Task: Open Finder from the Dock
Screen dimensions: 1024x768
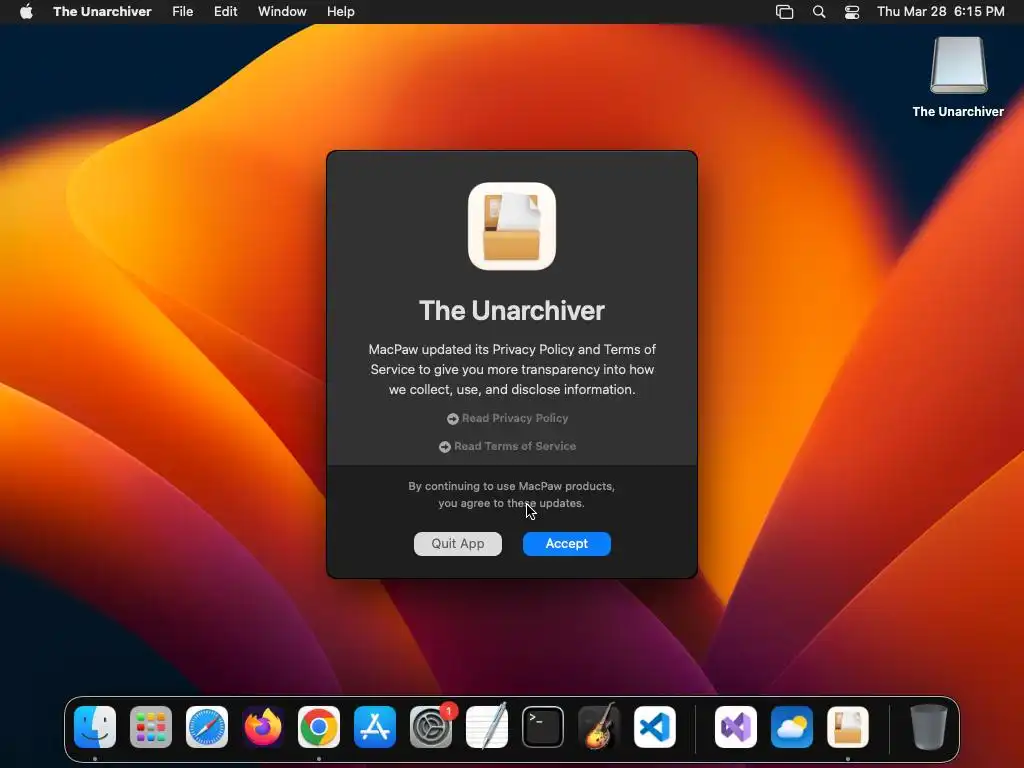Action: (95, 727)
